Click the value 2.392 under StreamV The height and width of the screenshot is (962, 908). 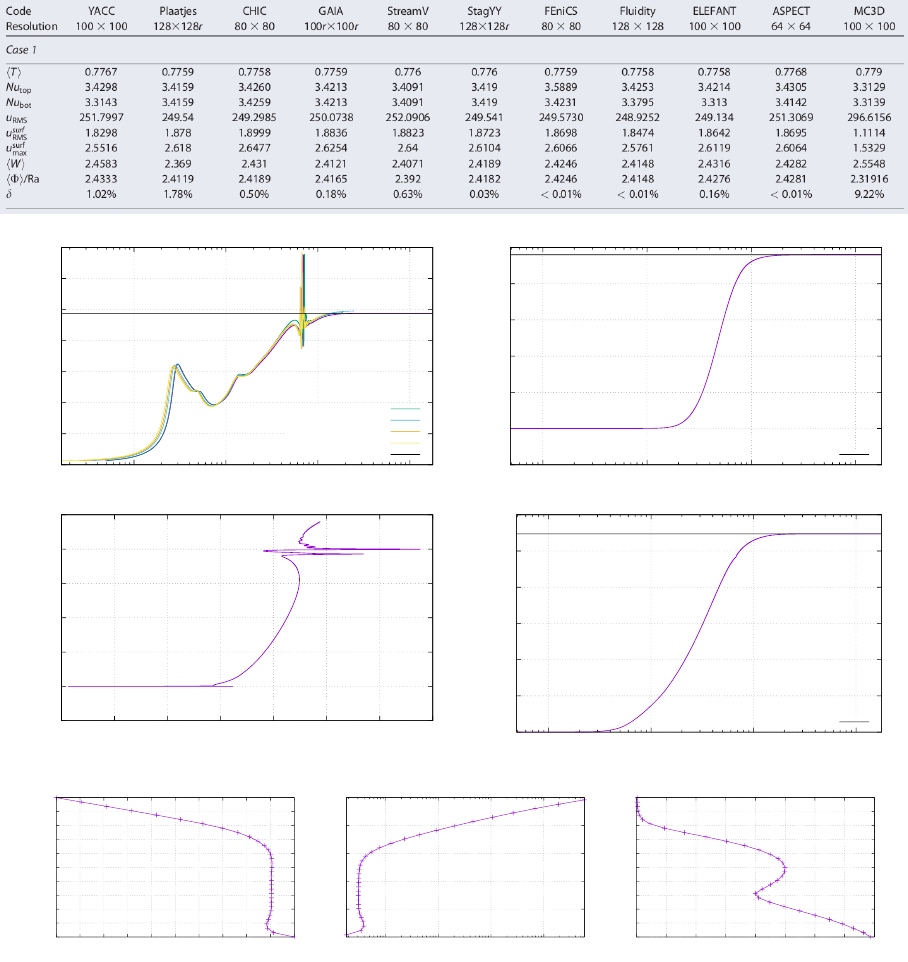point(407,179)
